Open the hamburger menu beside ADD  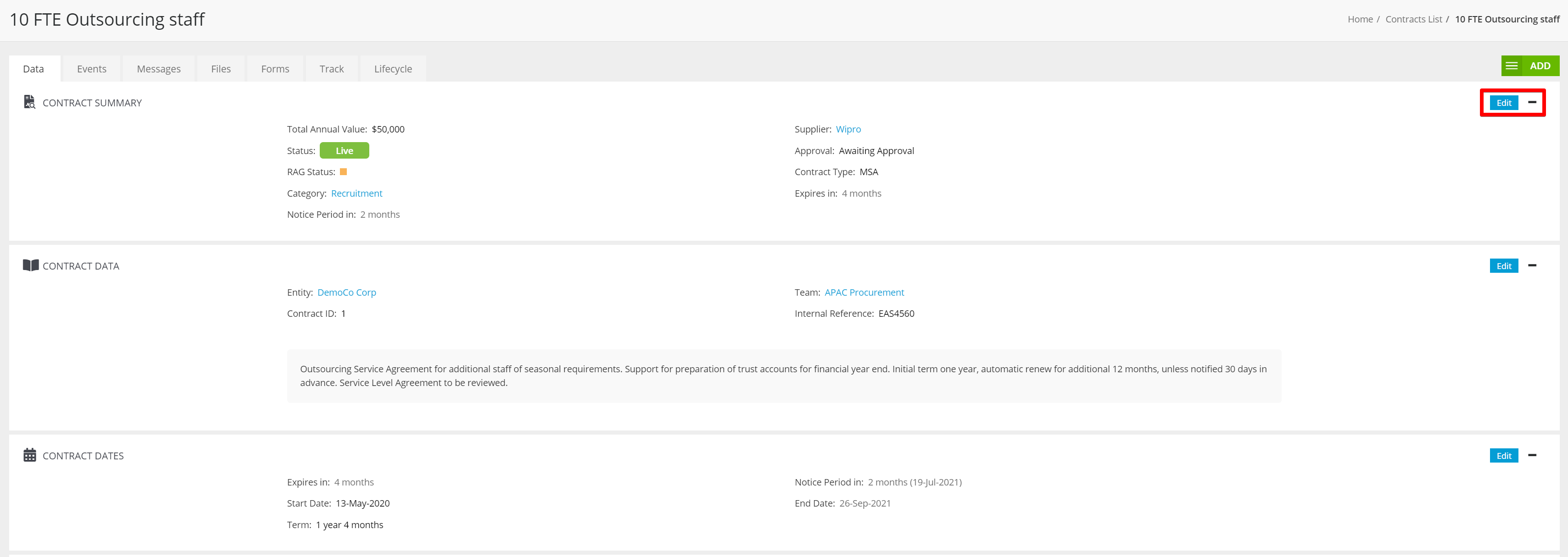click(1512, 66)
